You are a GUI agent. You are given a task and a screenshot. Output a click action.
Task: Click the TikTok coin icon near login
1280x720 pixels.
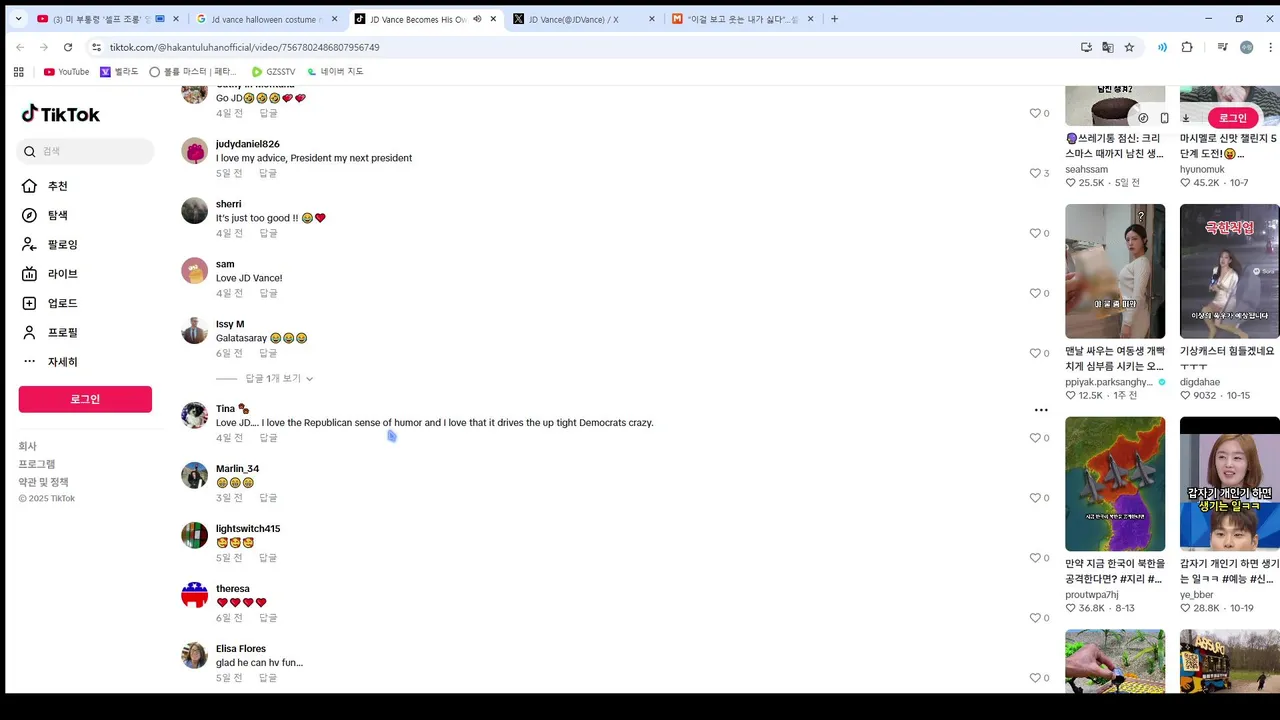point(1143,118)
